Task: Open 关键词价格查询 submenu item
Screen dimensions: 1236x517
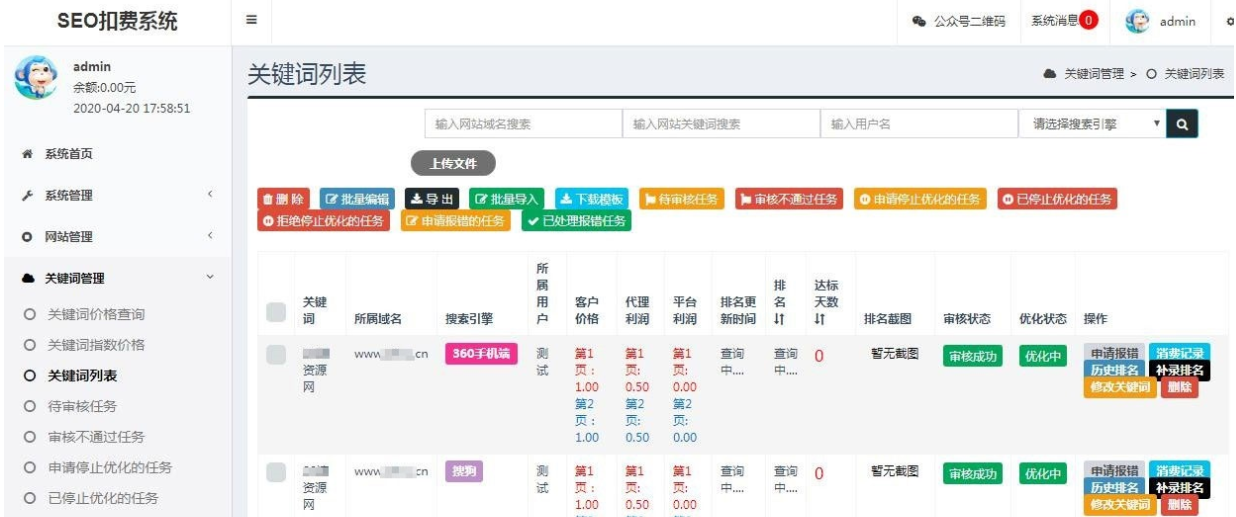Action: (x=96, y=314)
